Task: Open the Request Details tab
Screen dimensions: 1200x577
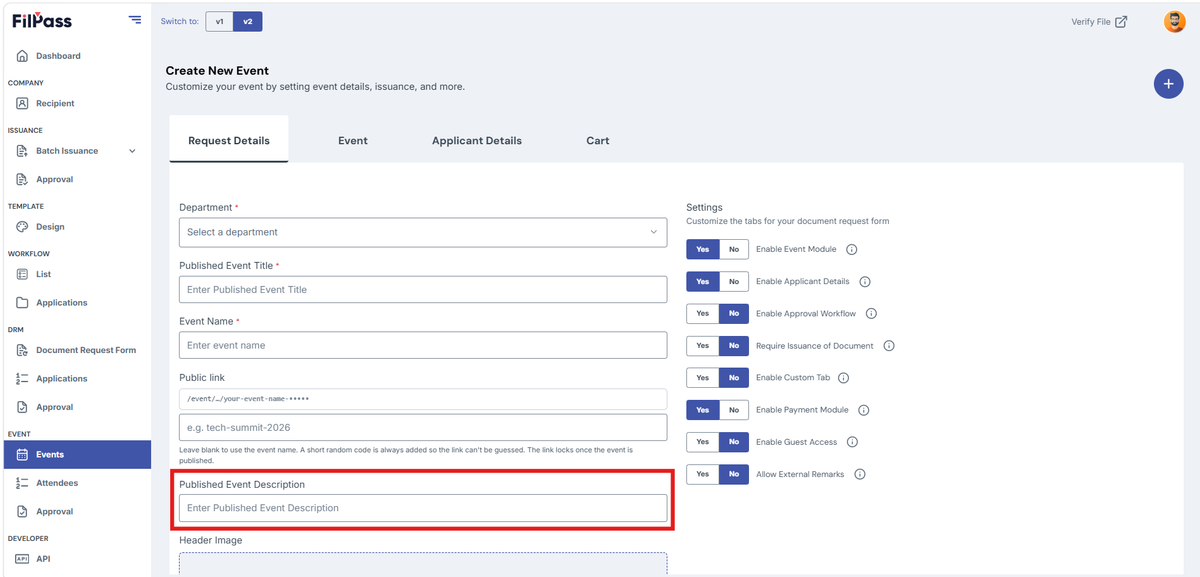Action: (x=229, y=140)
